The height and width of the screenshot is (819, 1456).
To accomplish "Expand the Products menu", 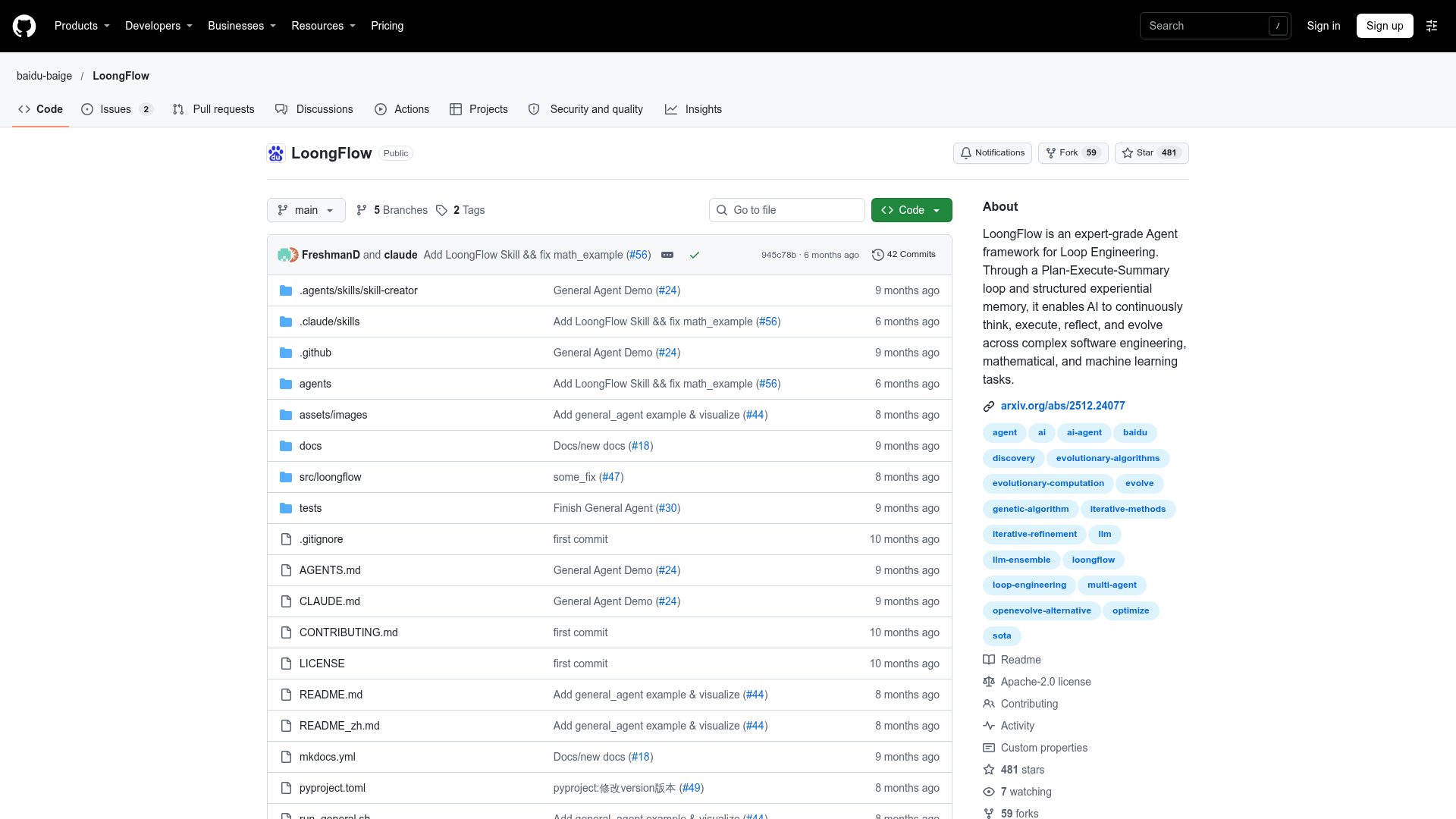I will tap(82, 26).
